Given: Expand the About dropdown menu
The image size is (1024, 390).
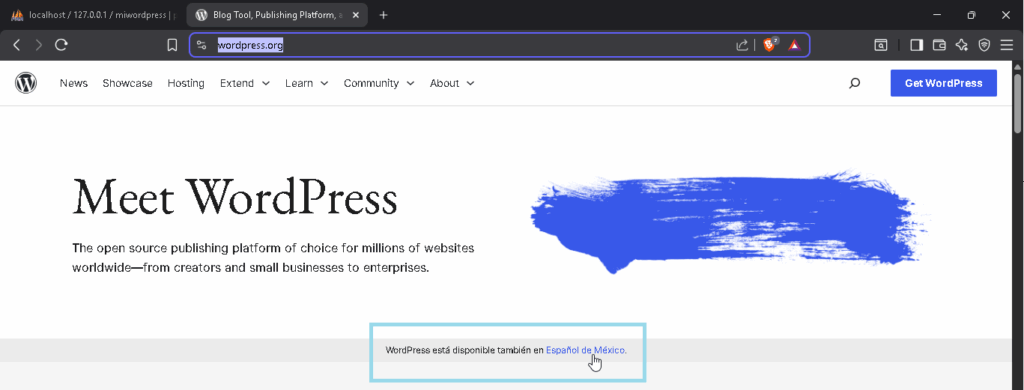Looking at the screenshot, I should 452,83.
